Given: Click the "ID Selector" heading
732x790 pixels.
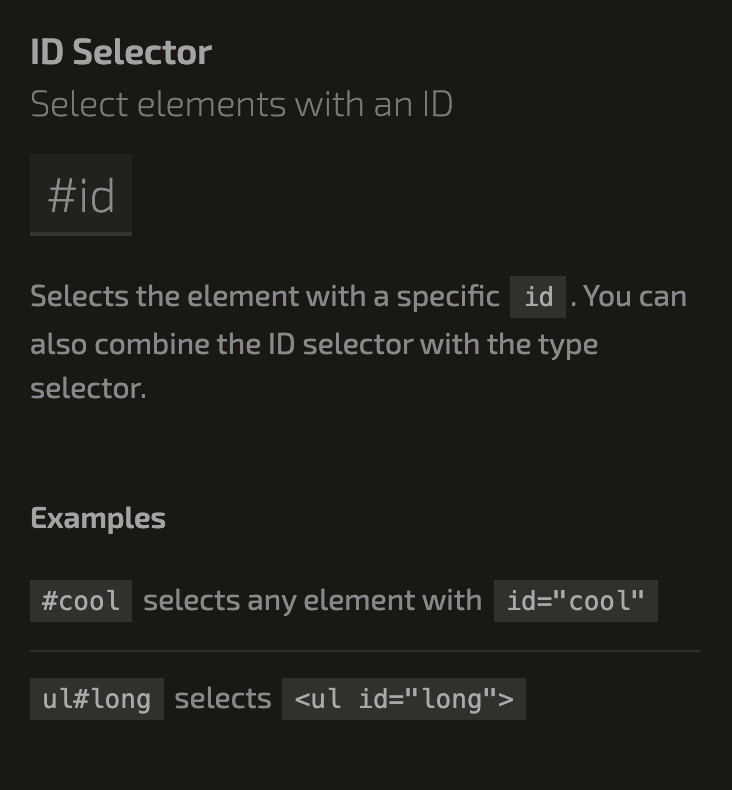Looking at the screenshot, I should (x=121, y=52).
